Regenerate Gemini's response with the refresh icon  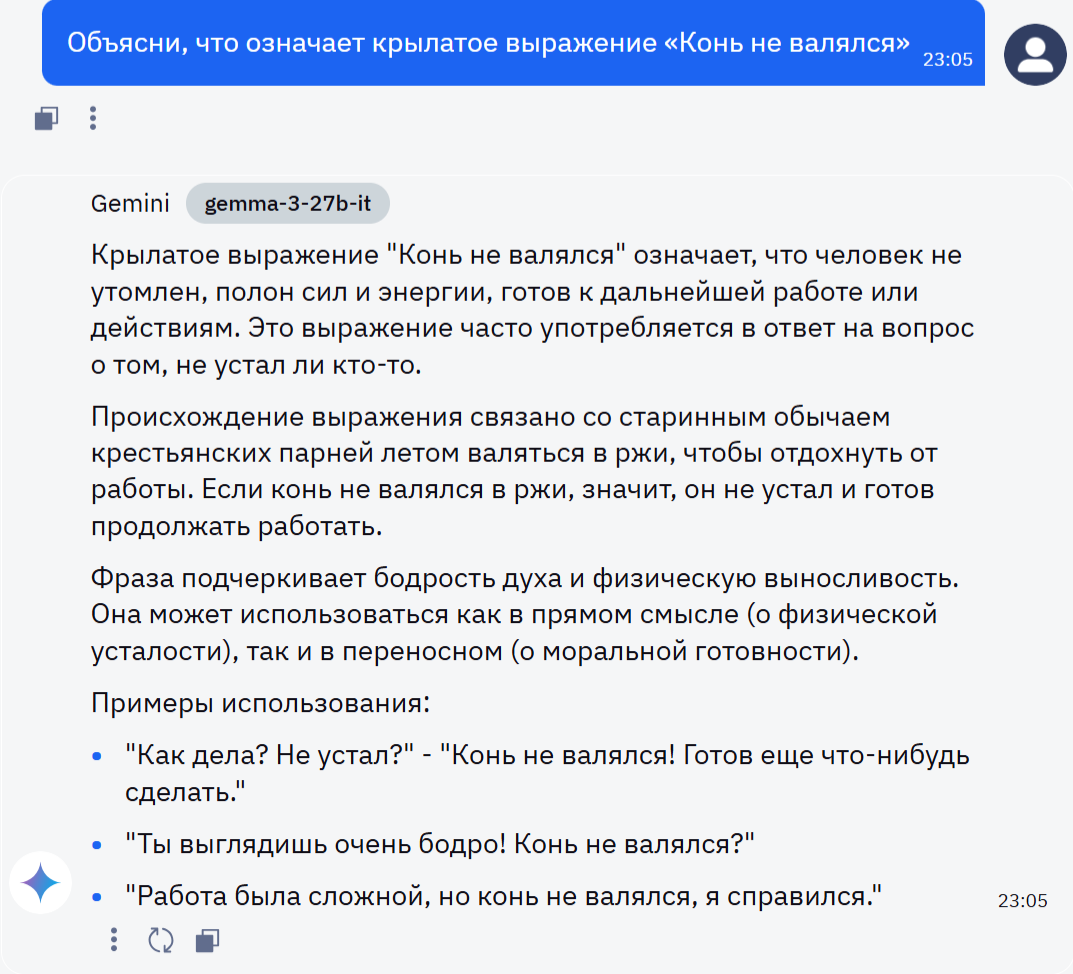coord(160,940)
